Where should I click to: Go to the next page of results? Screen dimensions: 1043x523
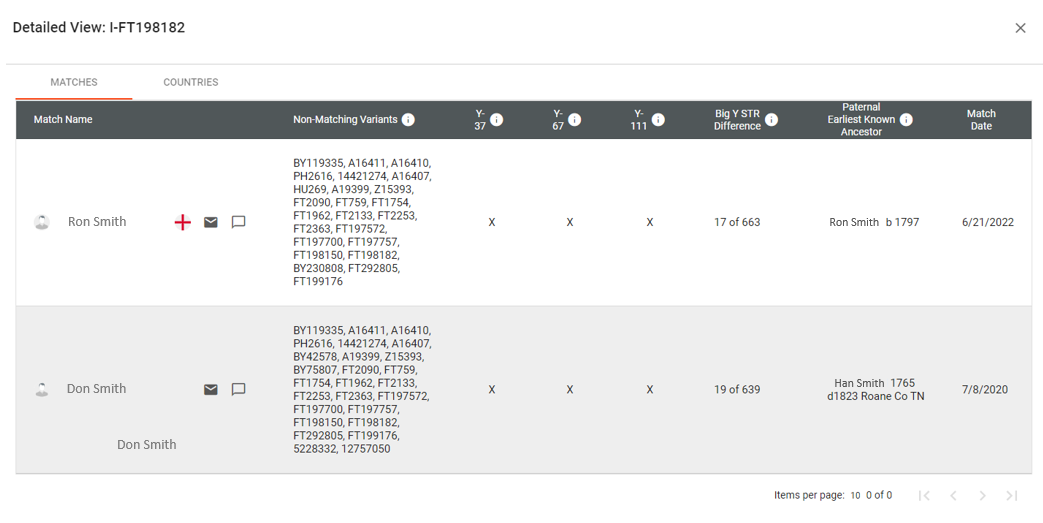982,496
